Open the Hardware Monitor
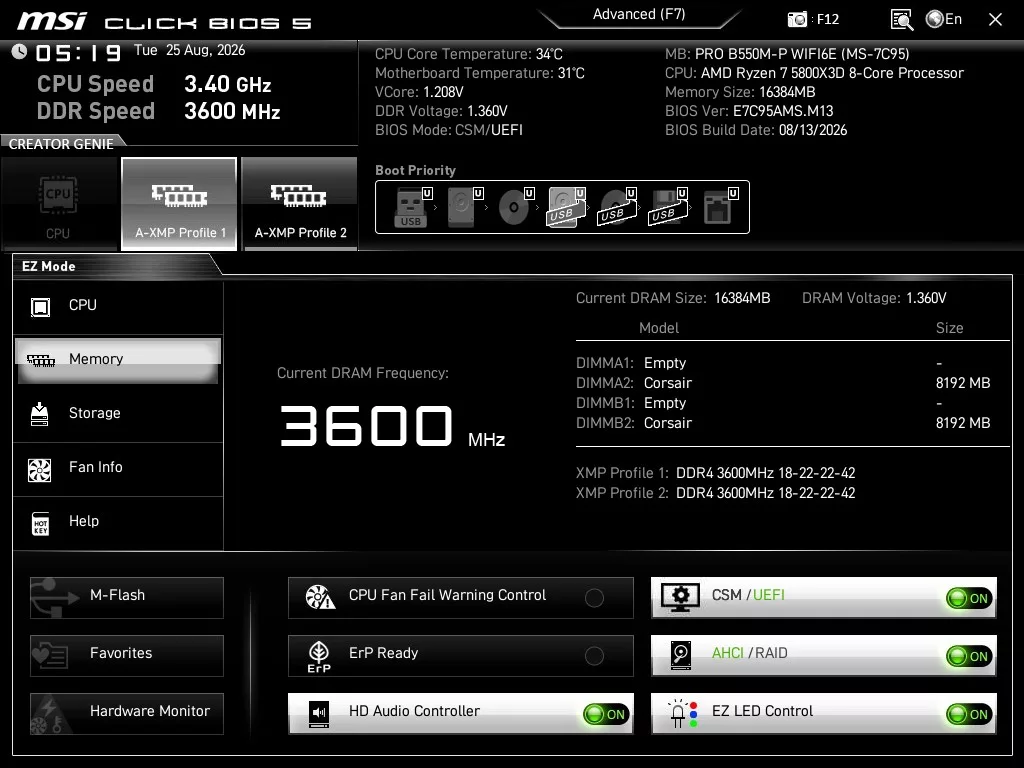The width and height of the screenshot is (1024, 768). click(x=127, y=714)
